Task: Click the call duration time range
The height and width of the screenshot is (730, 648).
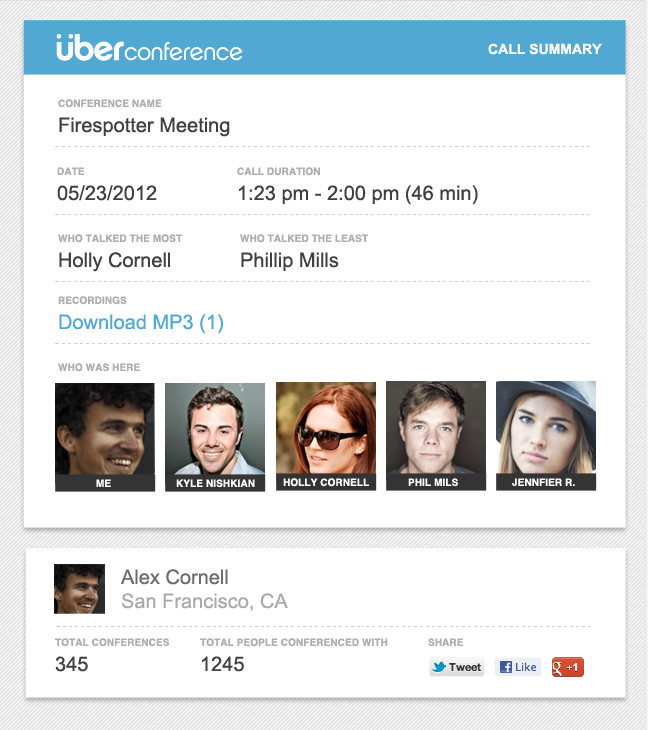Action: [357, 193]
